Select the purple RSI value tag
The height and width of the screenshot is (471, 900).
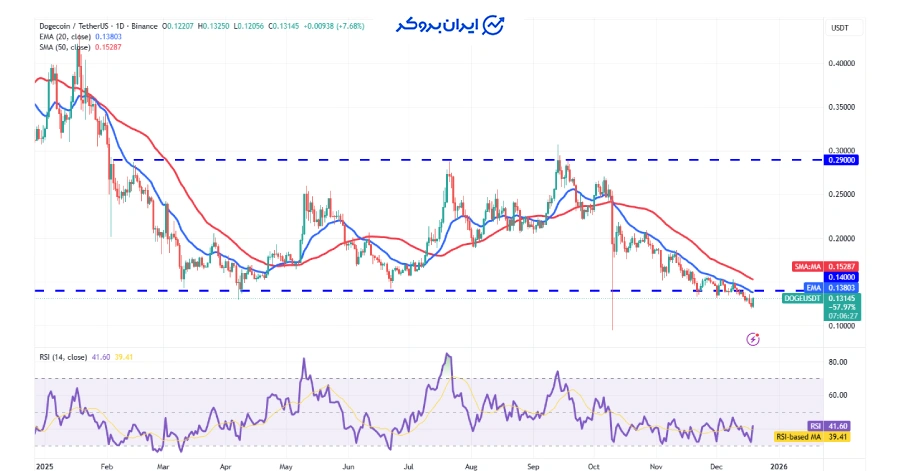tap(816, 426)
